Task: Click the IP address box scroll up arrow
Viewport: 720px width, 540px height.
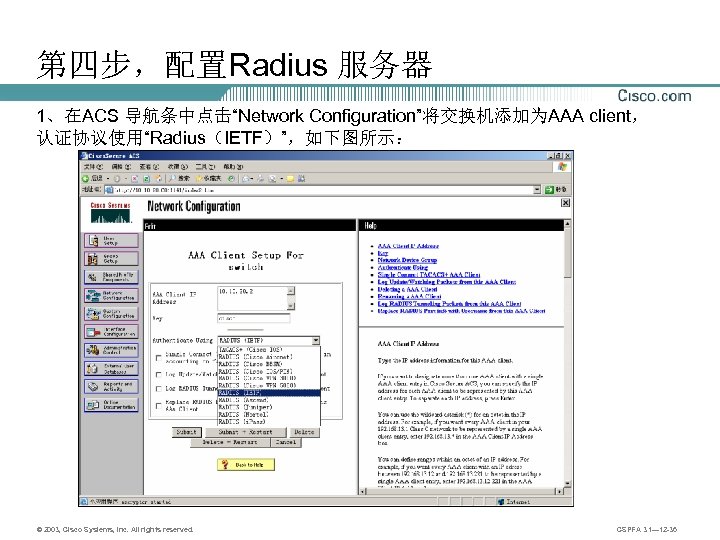Action: tap(291, 290)
